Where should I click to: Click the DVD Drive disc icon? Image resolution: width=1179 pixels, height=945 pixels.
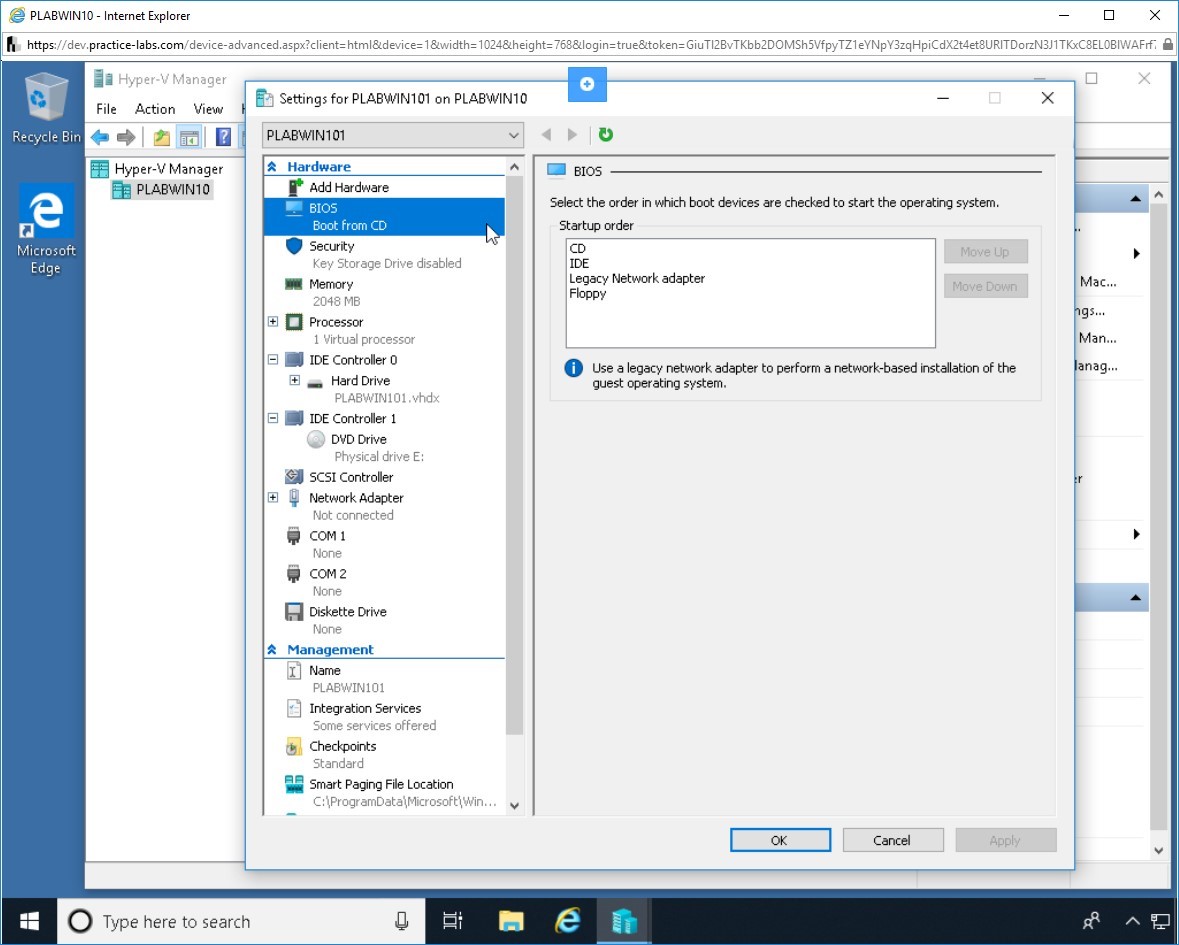[316, 439]
